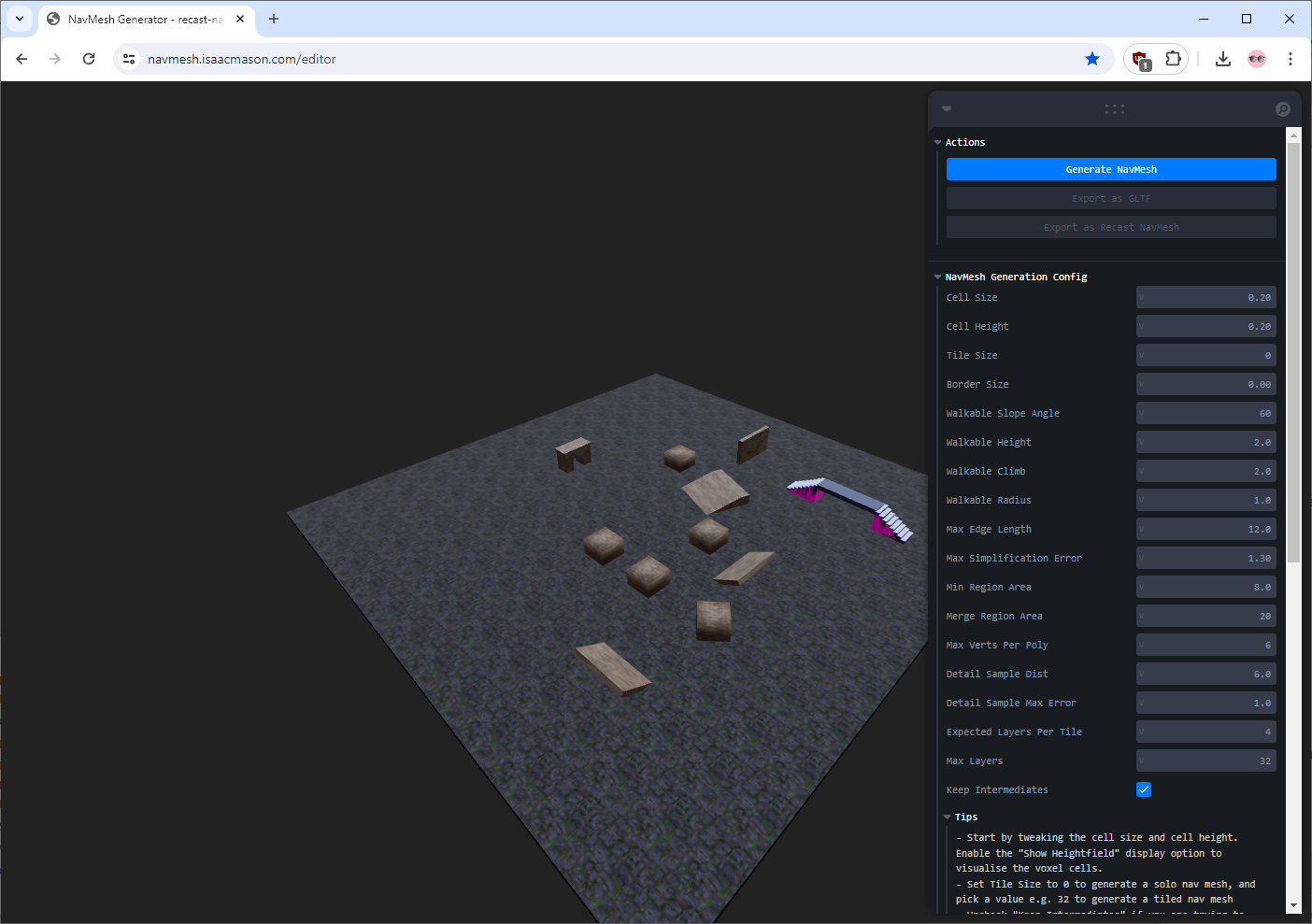This screenshot has width=1312, height=924.
Task: Collapse the Tips section
Action: [948, 817]
